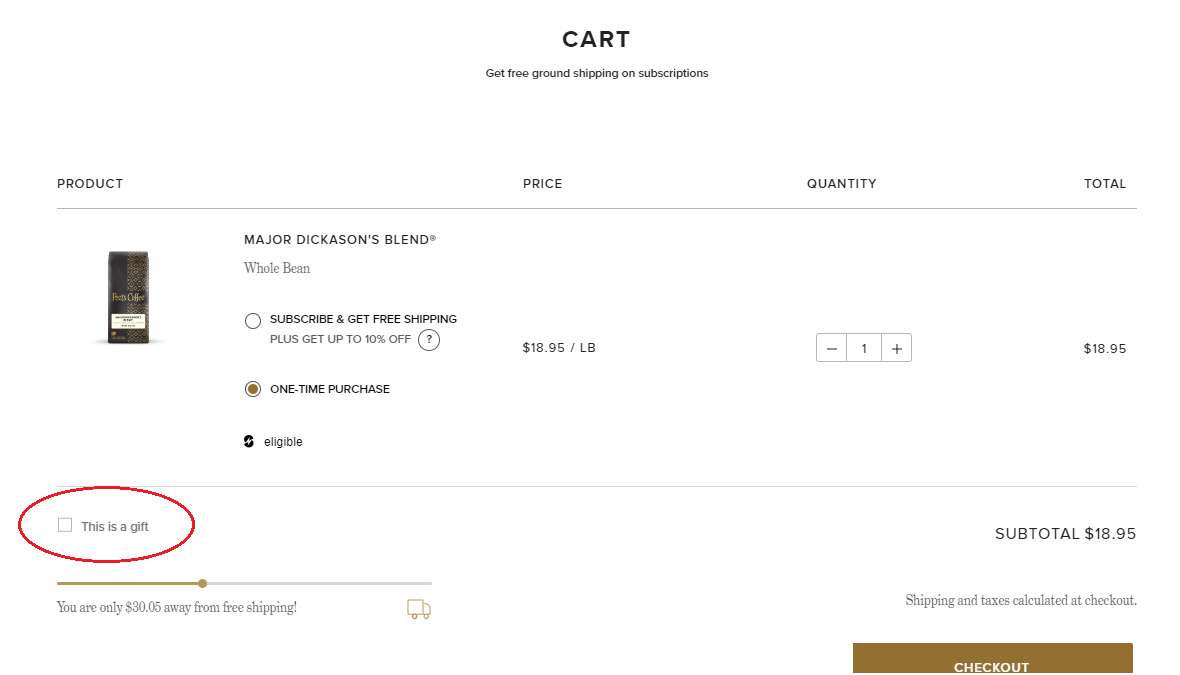
Task: Click the 'PLUS GET UP TO 10% OFF' text
Action: (341, 339)
